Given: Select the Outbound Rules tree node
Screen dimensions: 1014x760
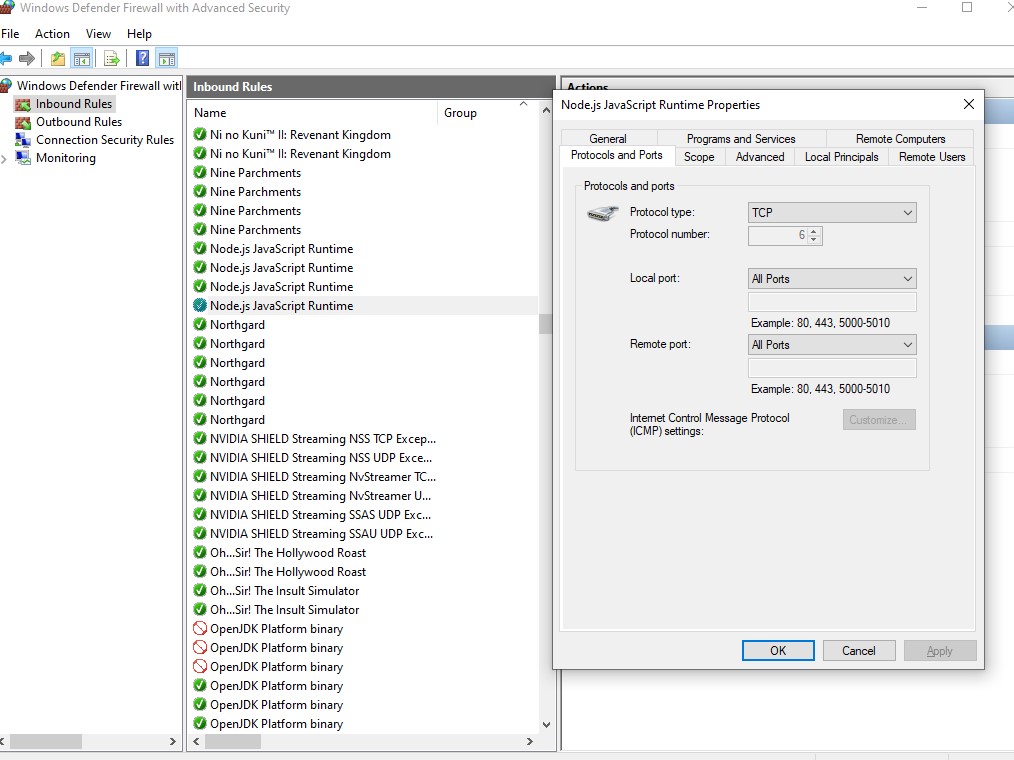Looking at the screenshot, I should pos(78,122).
